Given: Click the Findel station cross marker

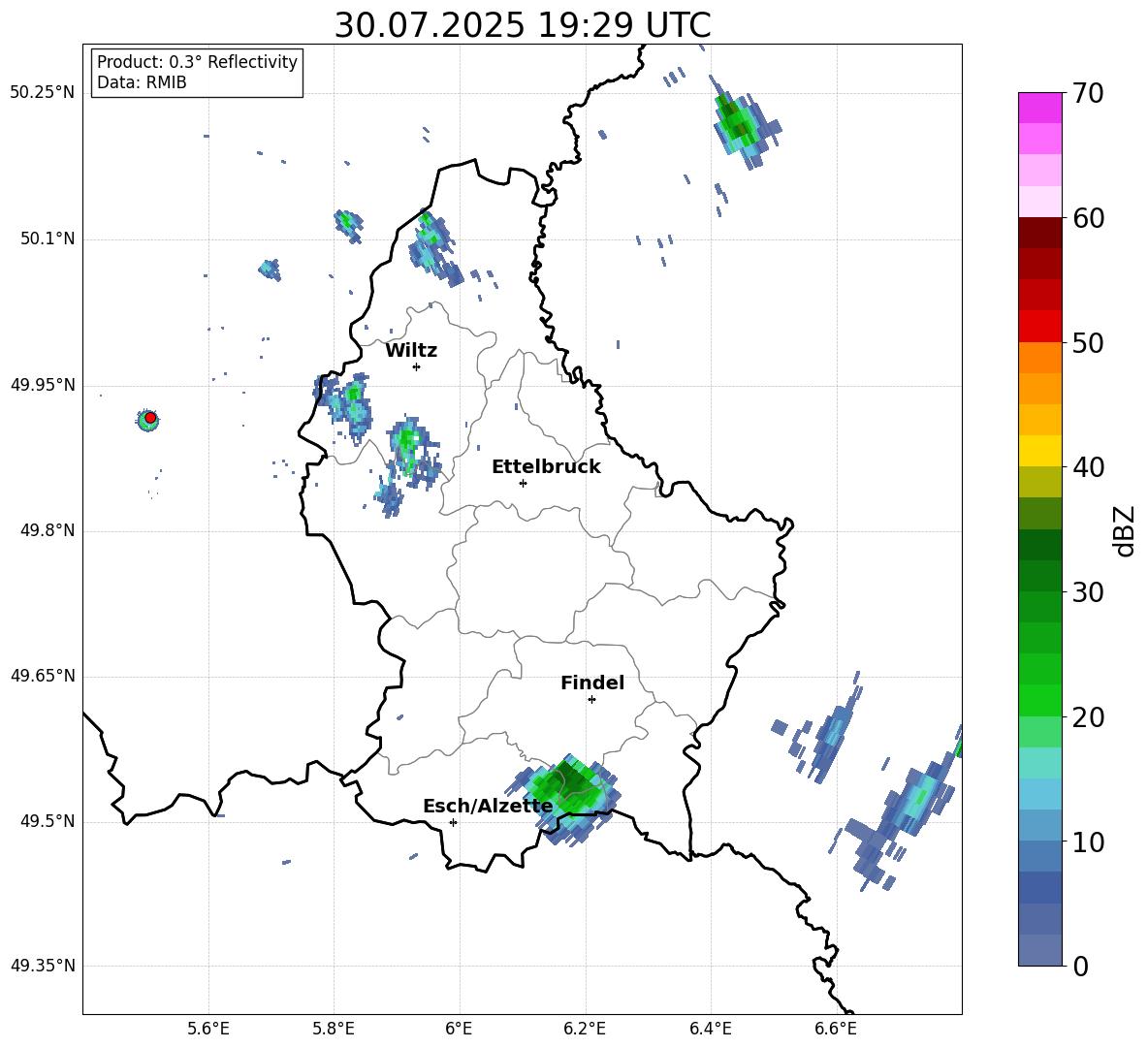Looking at the screenshot, I should point(591,700).
